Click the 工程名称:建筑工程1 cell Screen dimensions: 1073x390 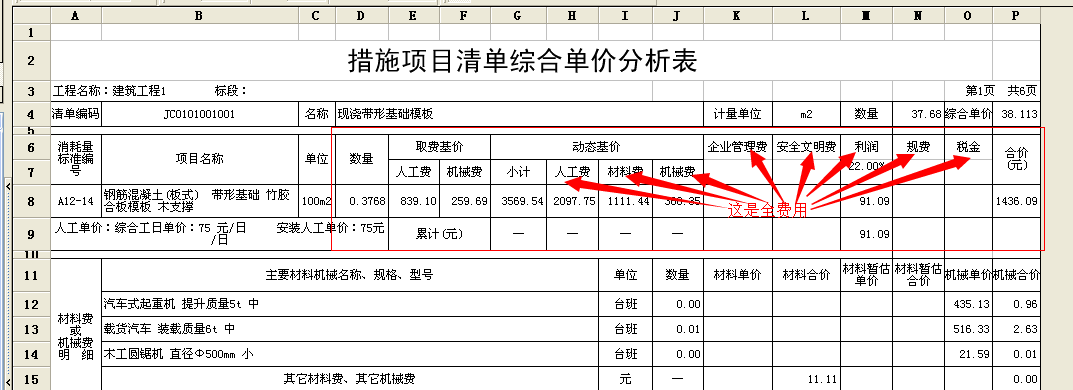click(x=109, y=91)
